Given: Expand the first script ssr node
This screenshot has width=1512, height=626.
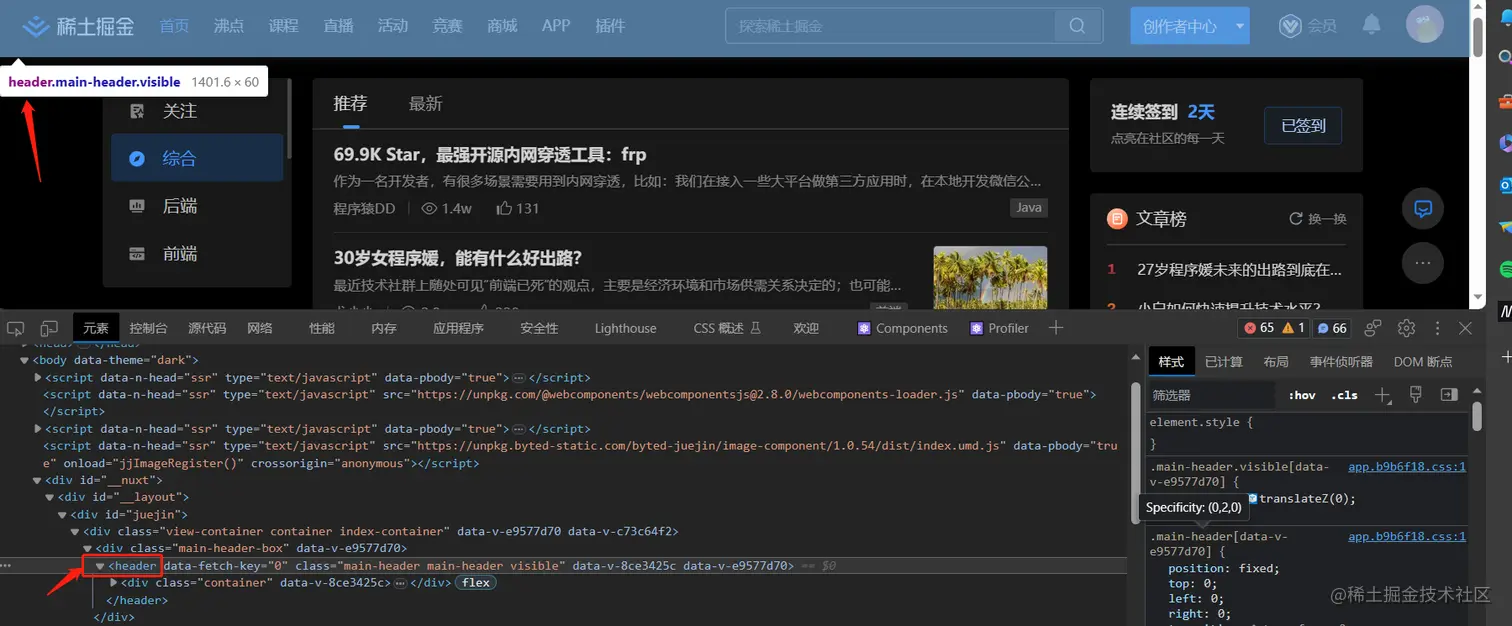Looking at the screenshot, I should pos(38,377).
